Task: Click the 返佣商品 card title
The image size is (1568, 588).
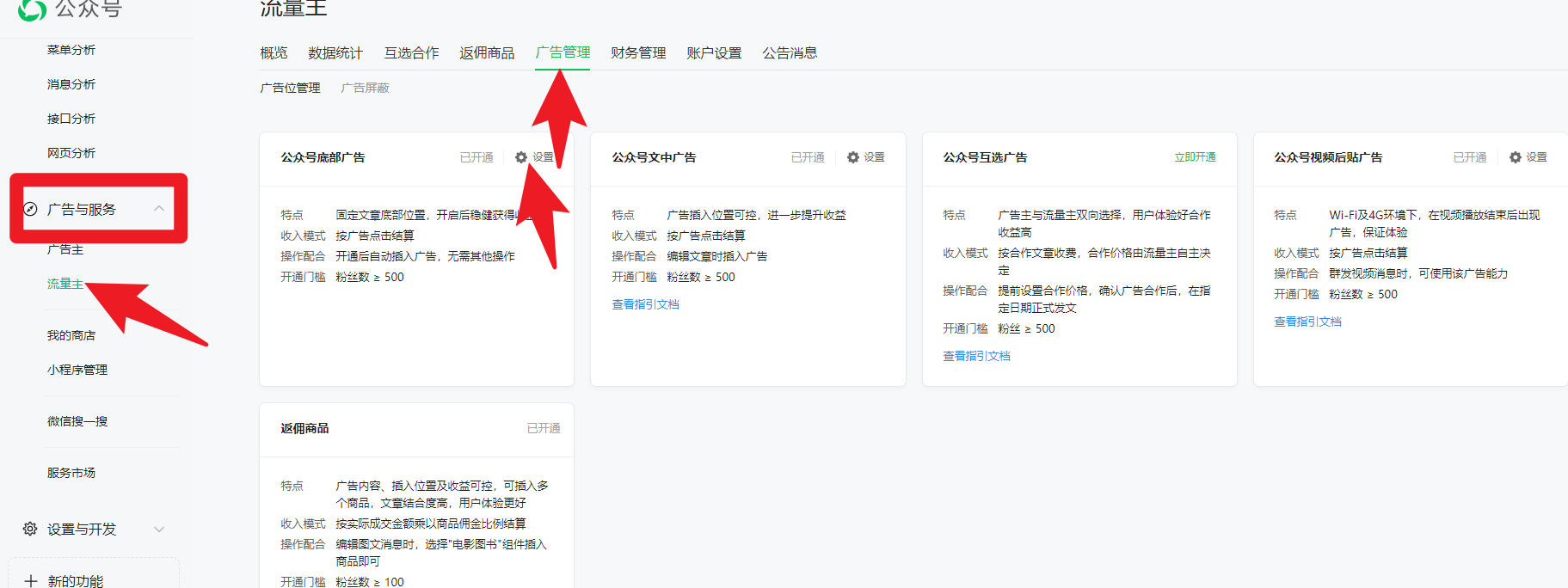Action: (x=304, y=428)
